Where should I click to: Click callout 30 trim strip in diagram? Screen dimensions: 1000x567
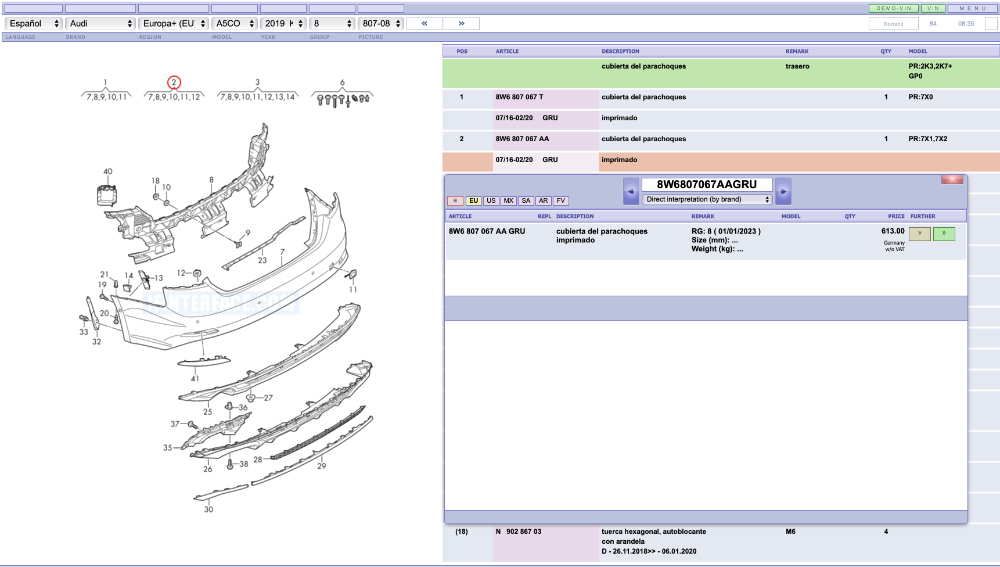pyautogui.click(x=209, y=510)
